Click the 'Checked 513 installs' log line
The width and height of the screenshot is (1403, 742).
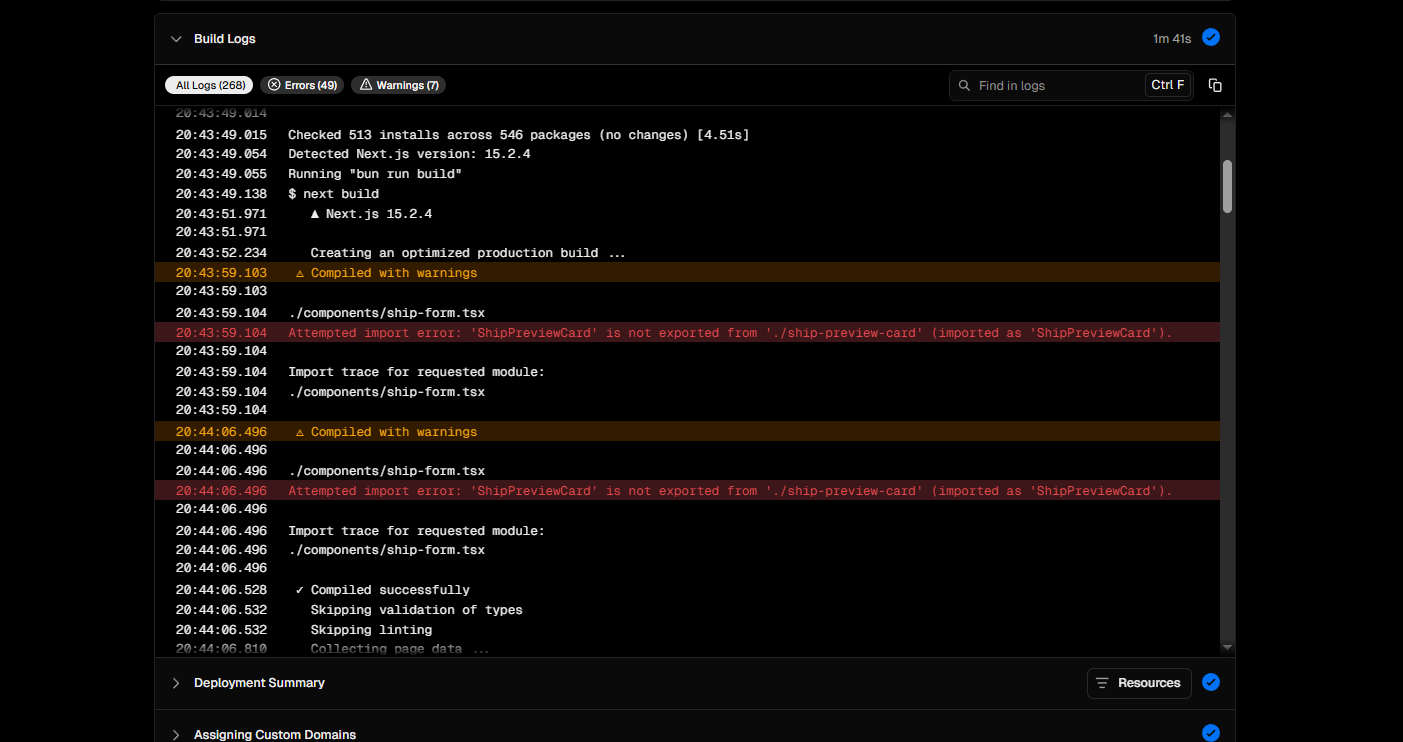coord(687,134)
